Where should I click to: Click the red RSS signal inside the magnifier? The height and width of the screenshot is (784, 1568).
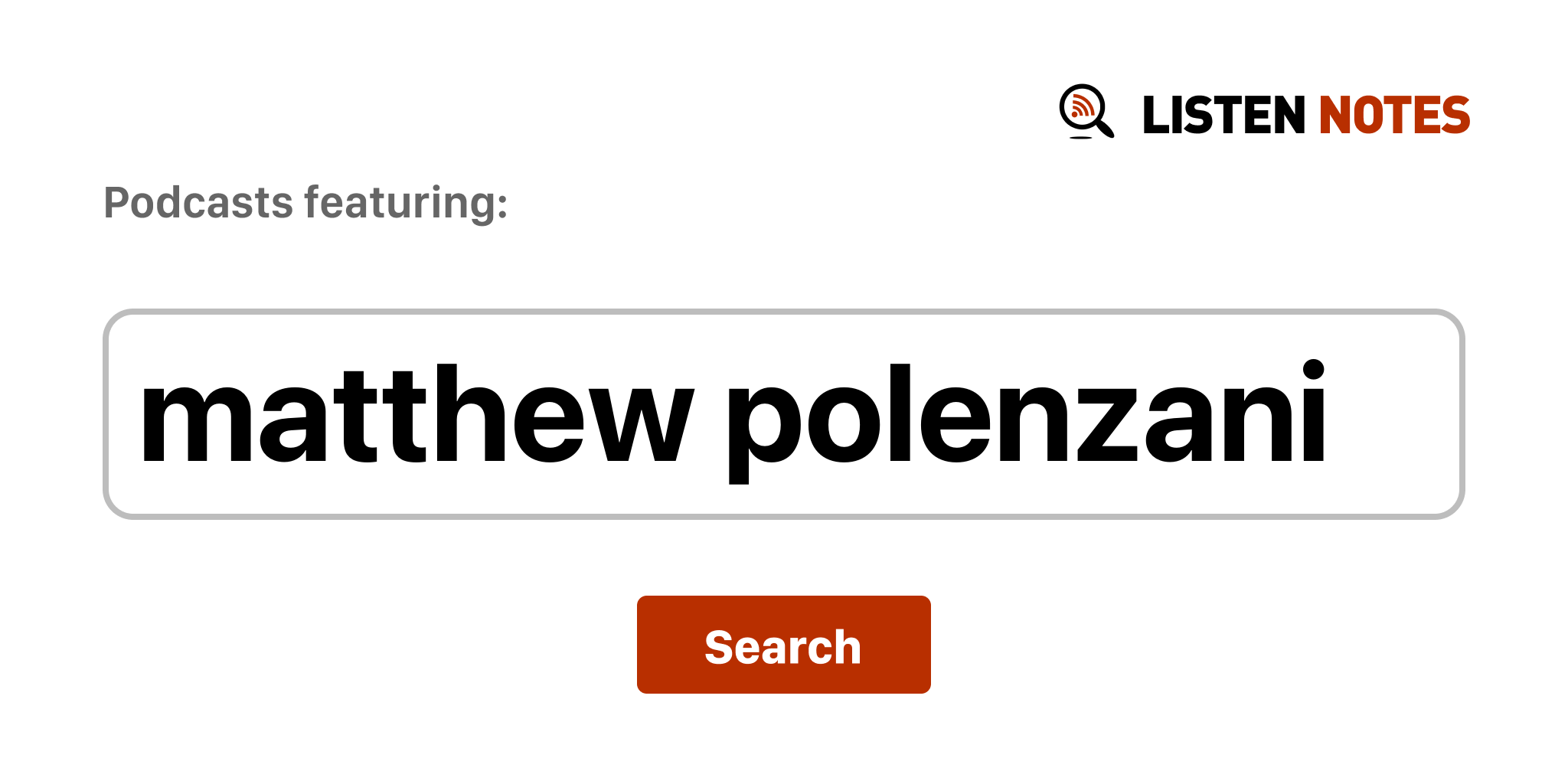coord(1082,106)
